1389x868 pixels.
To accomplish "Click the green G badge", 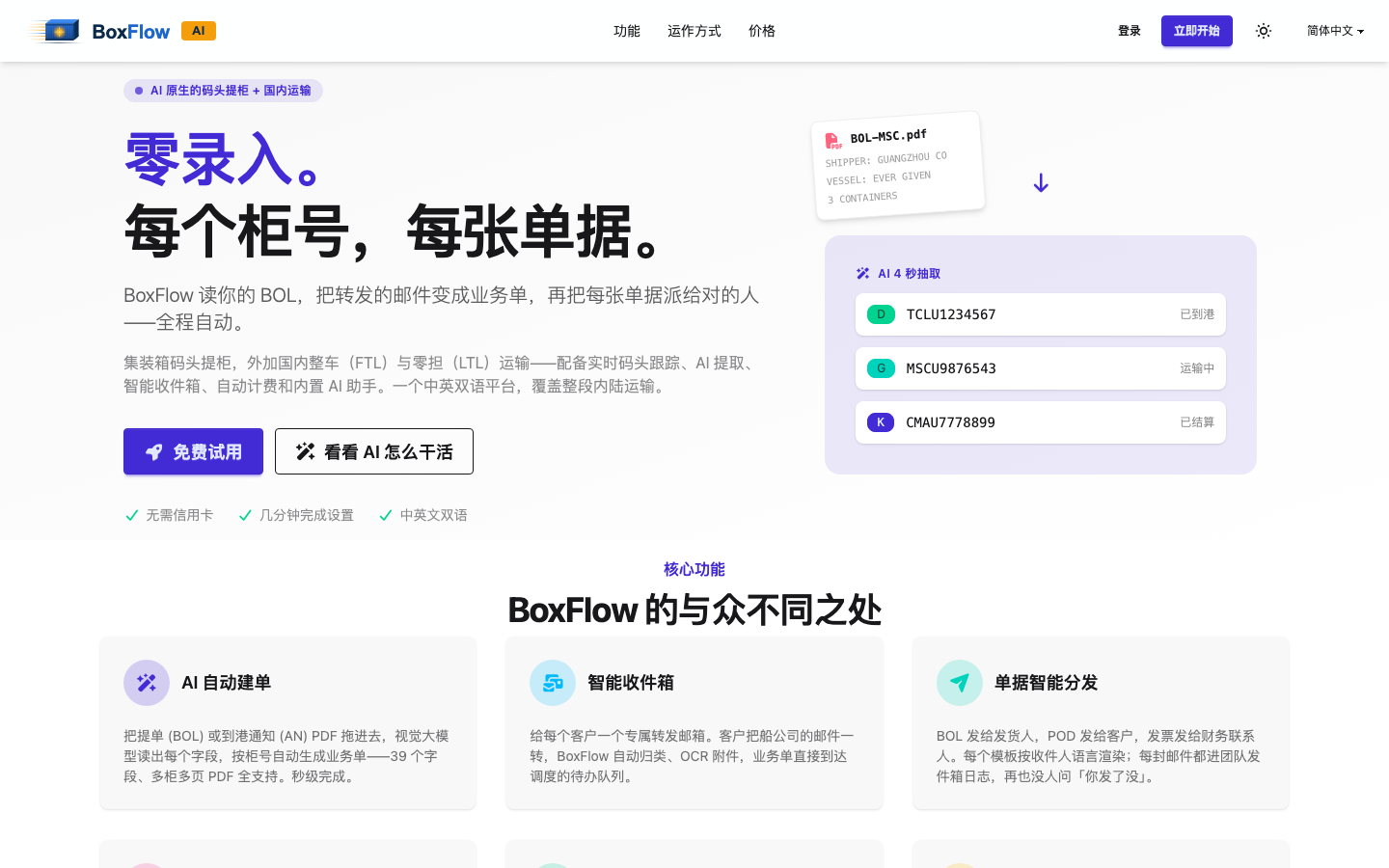I will tap(881, 368).
